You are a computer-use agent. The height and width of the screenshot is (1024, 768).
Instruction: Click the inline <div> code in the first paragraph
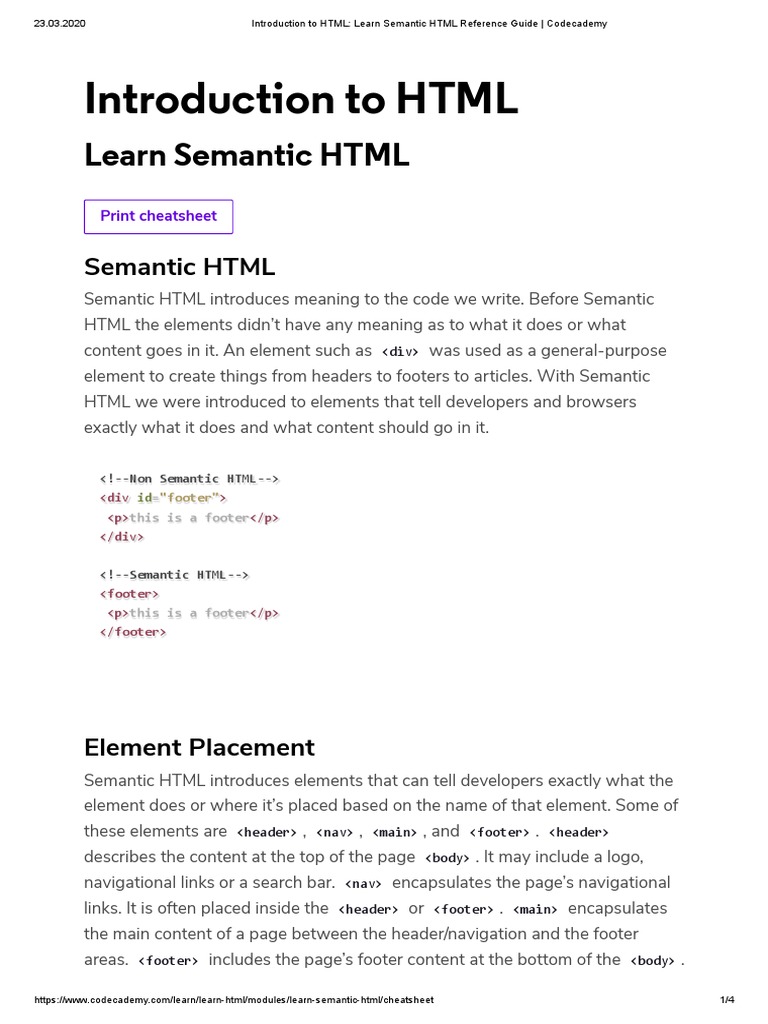click(x=400, y=352)
